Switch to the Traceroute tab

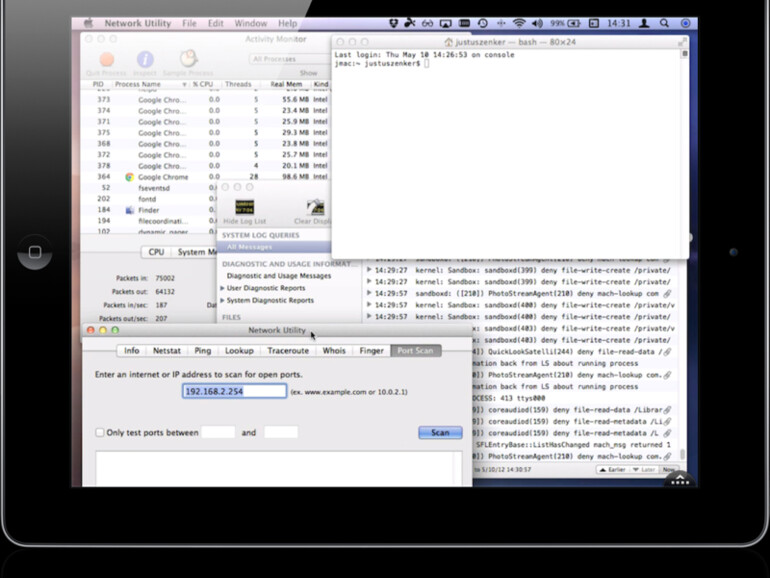pyautogui.click(x=288, y=351)
